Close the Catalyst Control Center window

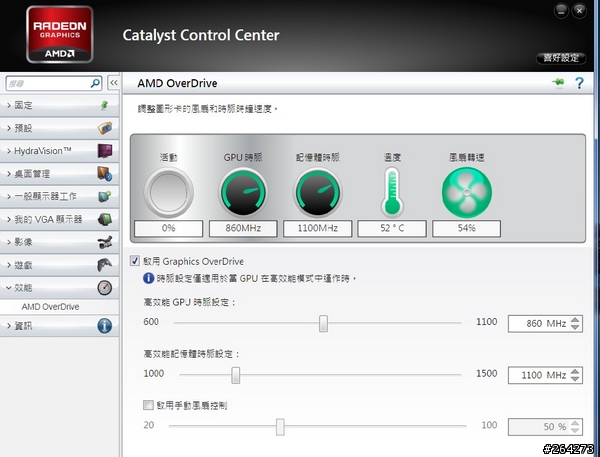579,11
